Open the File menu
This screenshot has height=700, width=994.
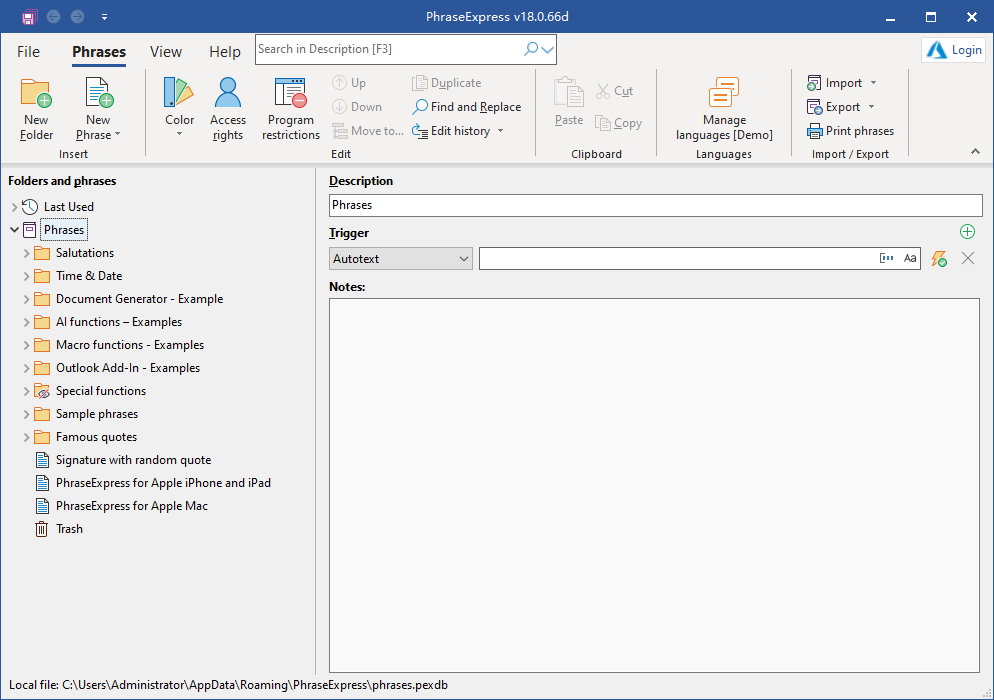tap(28, 52)
